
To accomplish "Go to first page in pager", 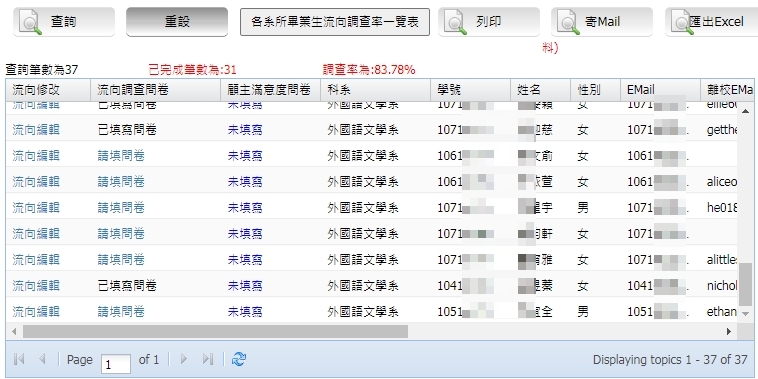I will [x=19, y=359].
